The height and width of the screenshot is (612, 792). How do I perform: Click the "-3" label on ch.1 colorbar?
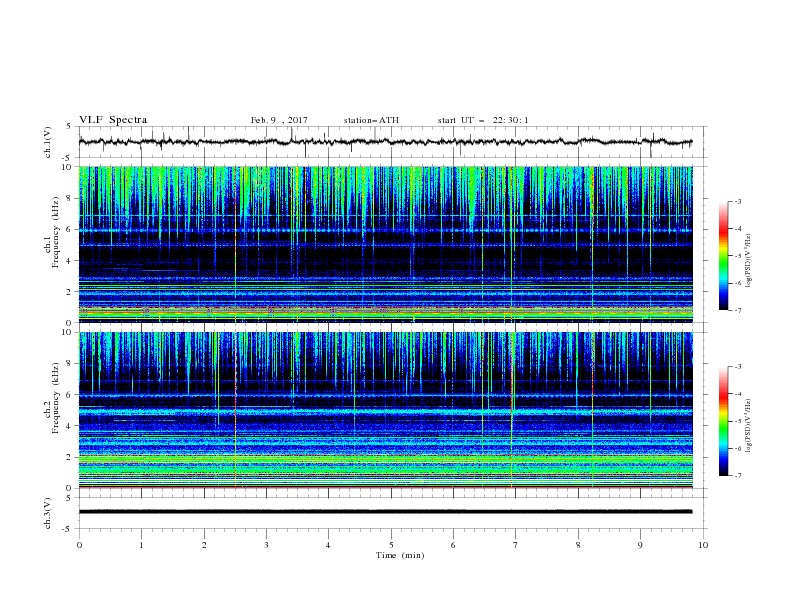pos(737,201)
